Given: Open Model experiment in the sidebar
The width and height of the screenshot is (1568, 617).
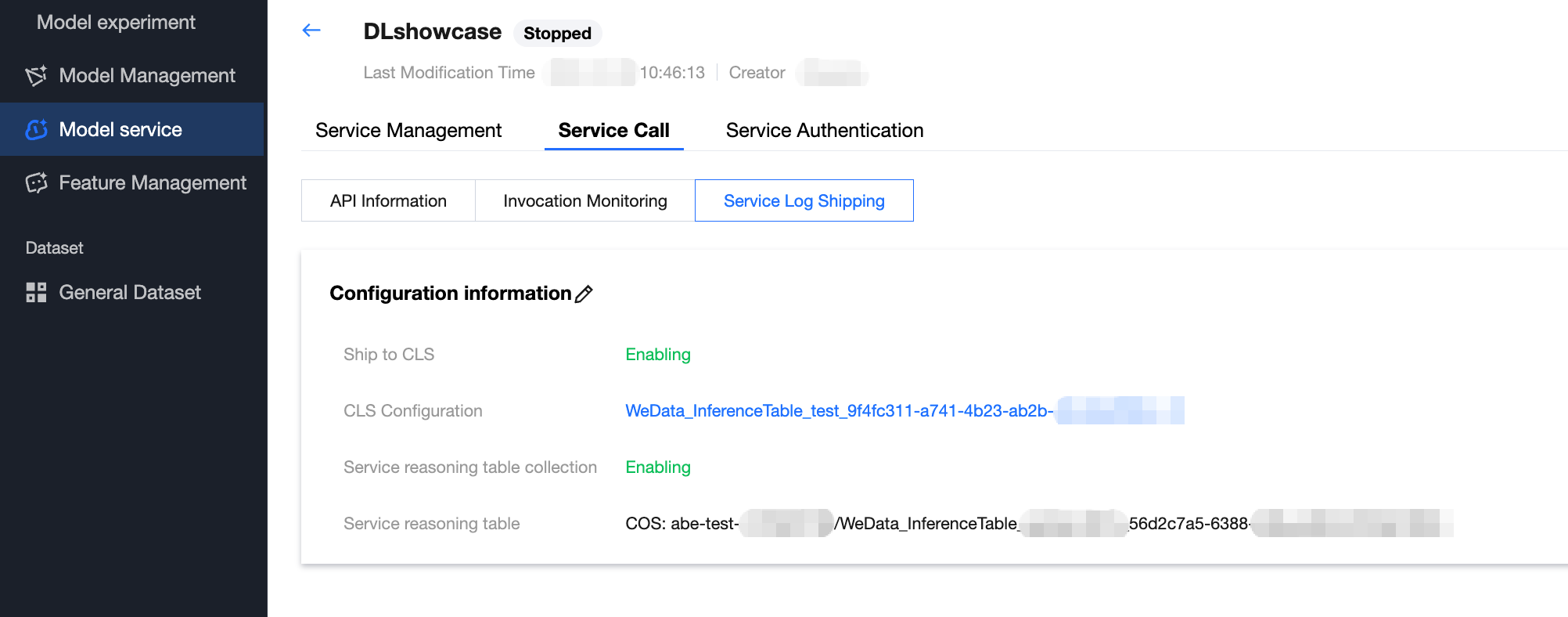Looking at the screenshot, I should pyautogui.click(x=116, y=22).
